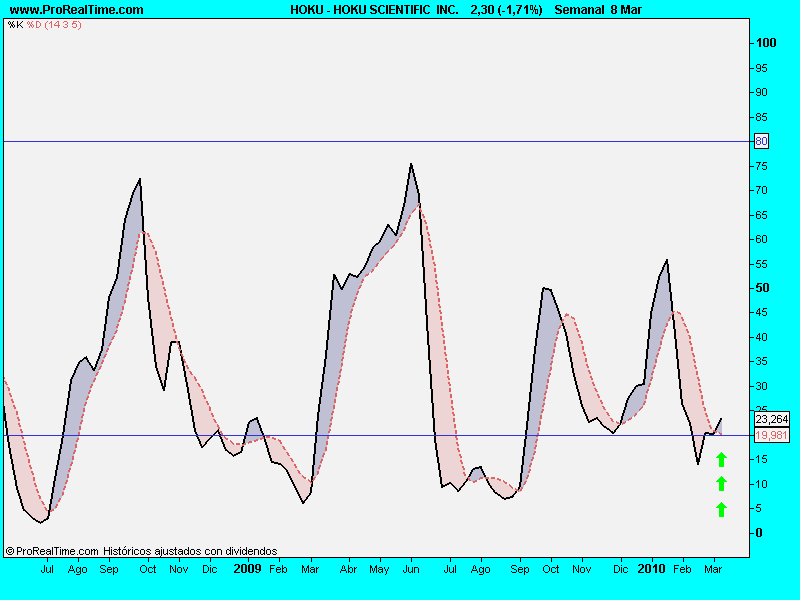
Task: Click the Históricos ajustados con dividendos text
Action: [x=190, y=551]
